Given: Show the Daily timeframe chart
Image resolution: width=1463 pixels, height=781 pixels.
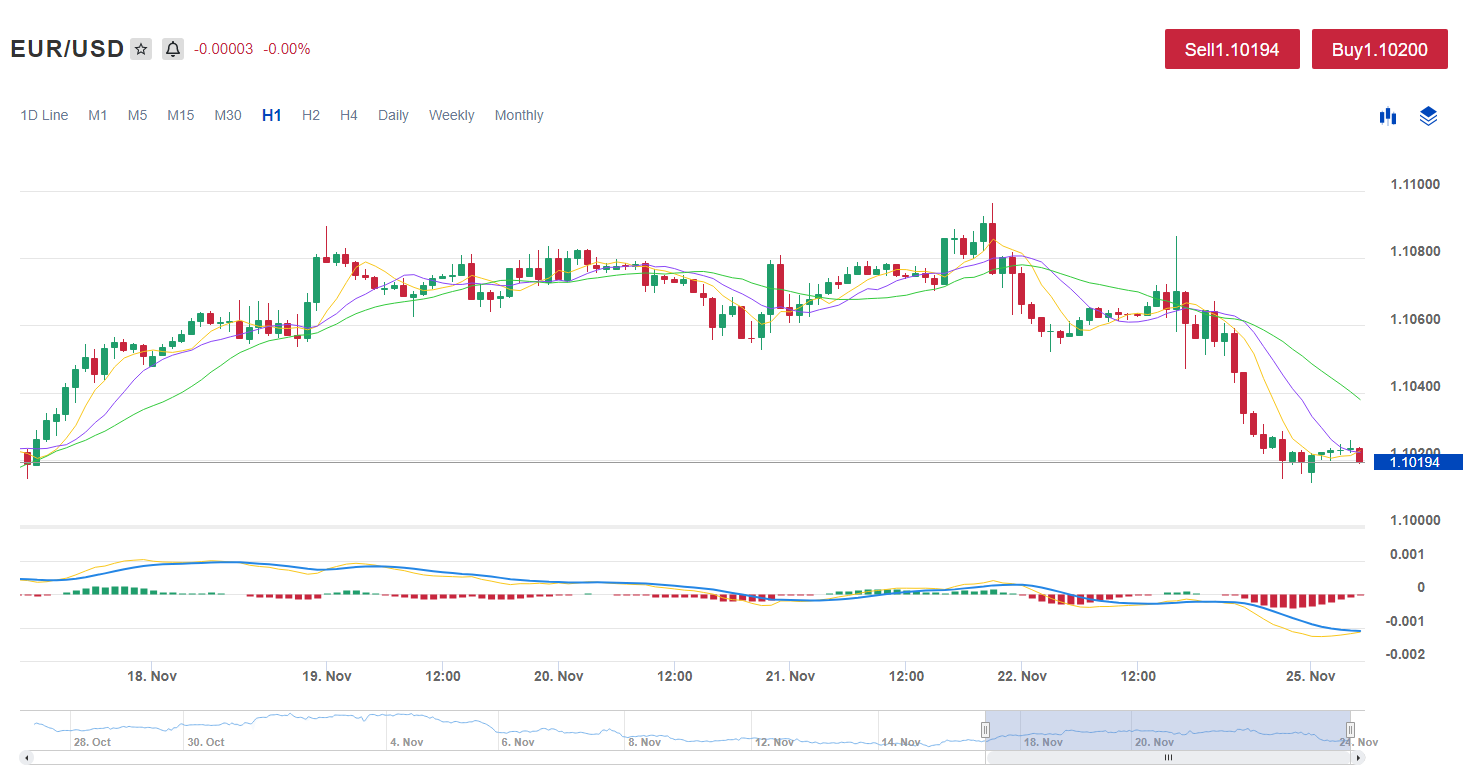Looking at the screenshot, I should point(393,115).
